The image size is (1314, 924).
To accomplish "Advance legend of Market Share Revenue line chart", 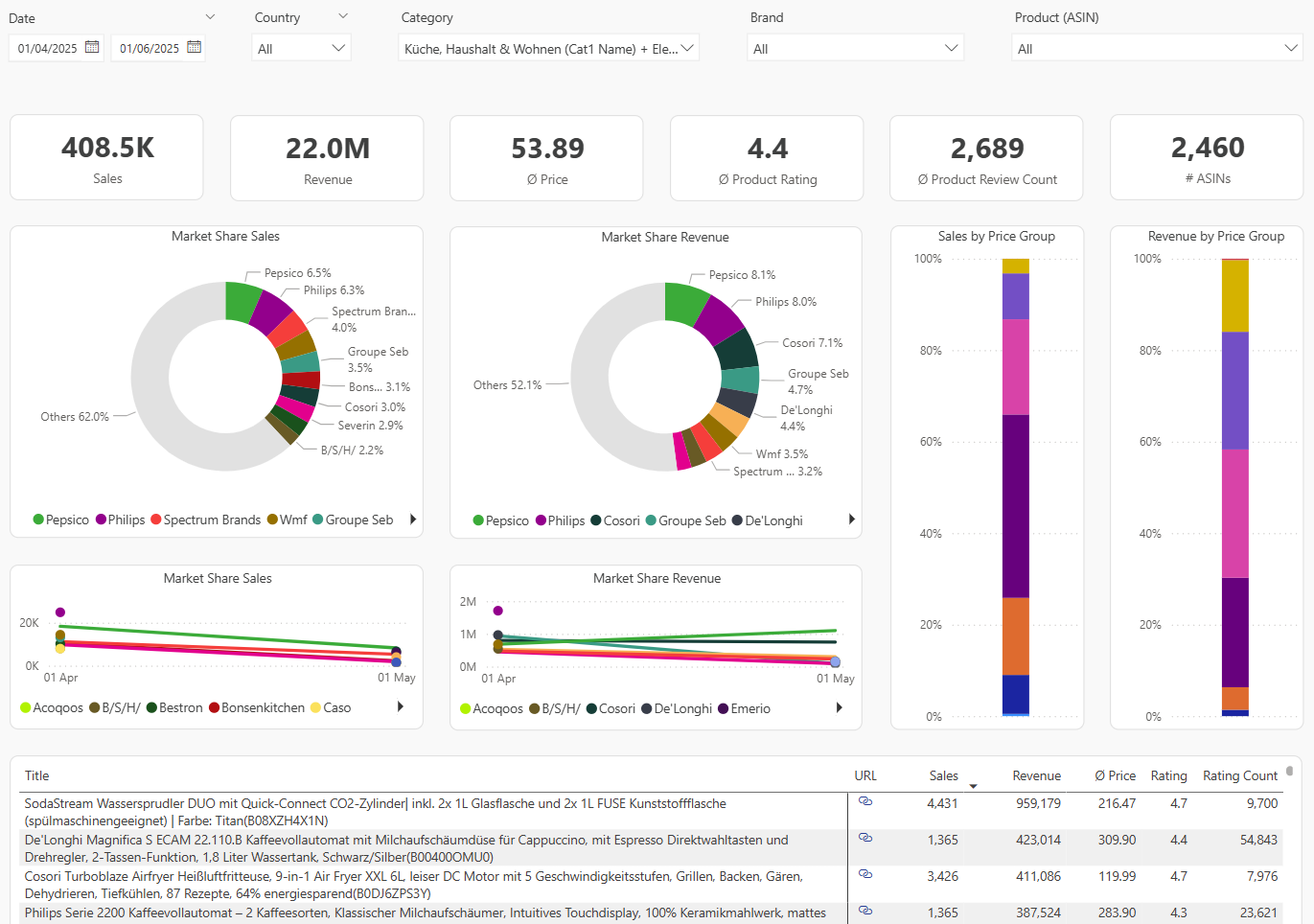I will tap(840, 707).
